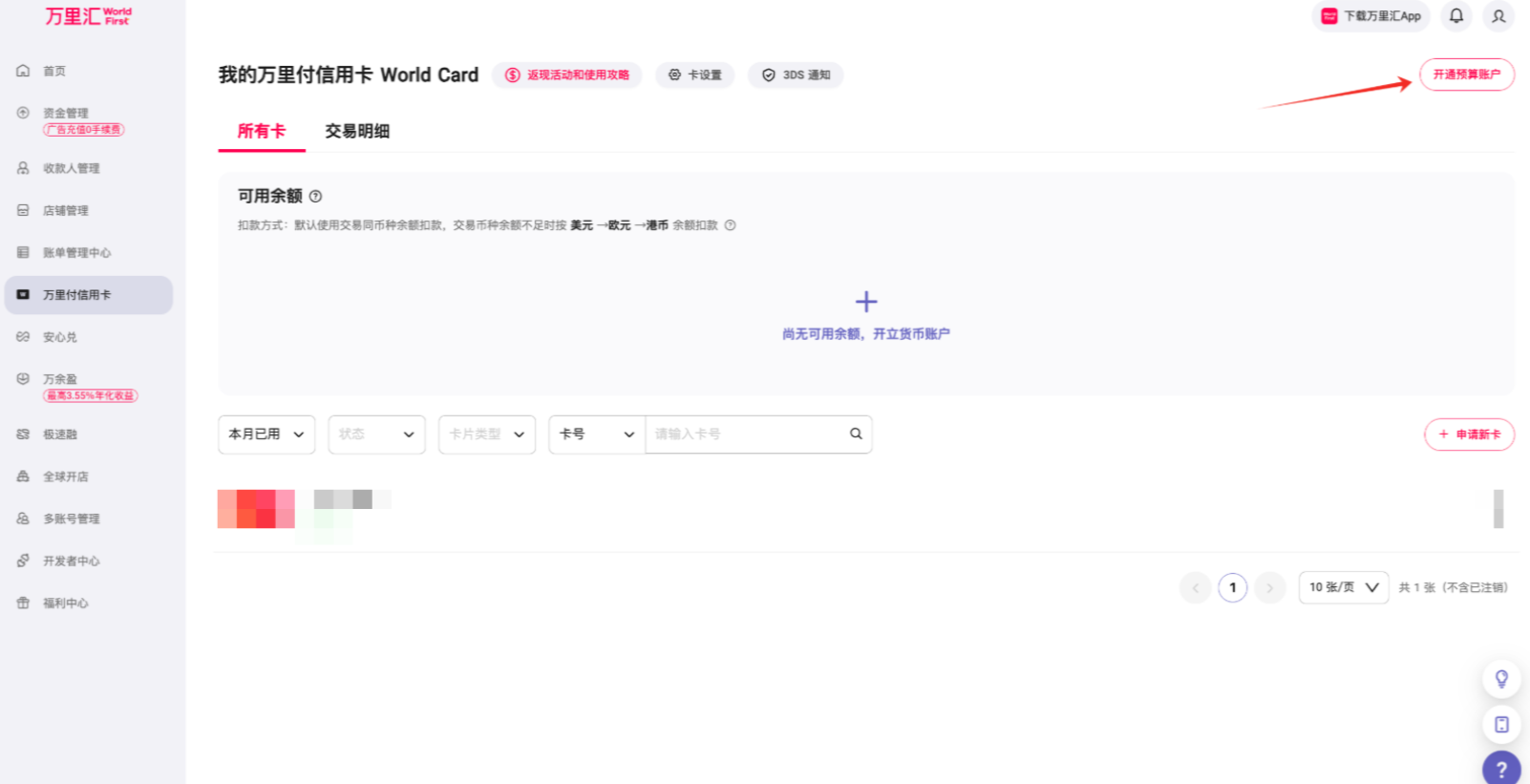Expand the 本月已用 dropdown
The height and width of the screenshot is (784, 1530).
point(266,434)
